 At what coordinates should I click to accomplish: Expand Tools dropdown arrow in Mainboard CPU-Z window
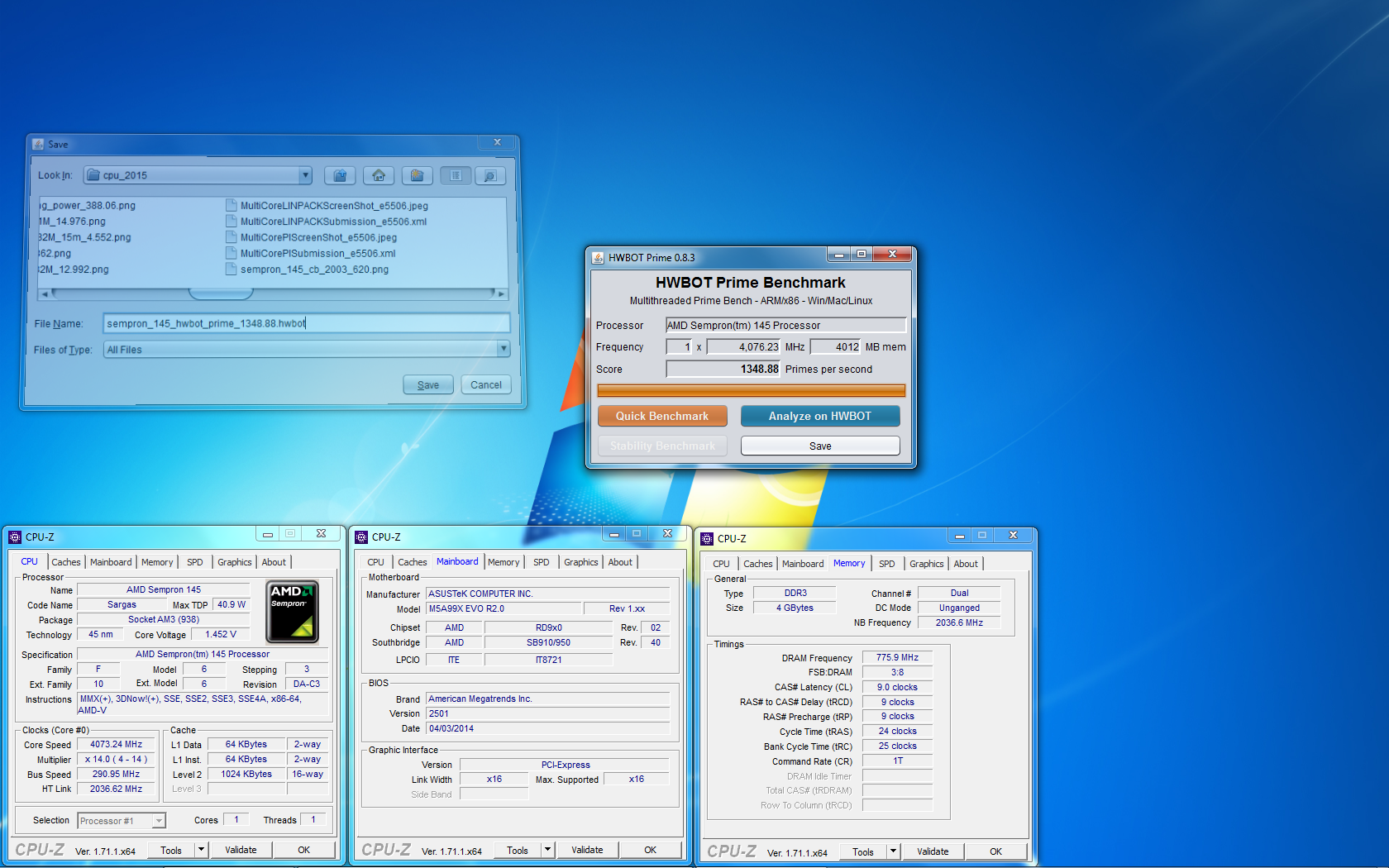click(x=547, y=850)
